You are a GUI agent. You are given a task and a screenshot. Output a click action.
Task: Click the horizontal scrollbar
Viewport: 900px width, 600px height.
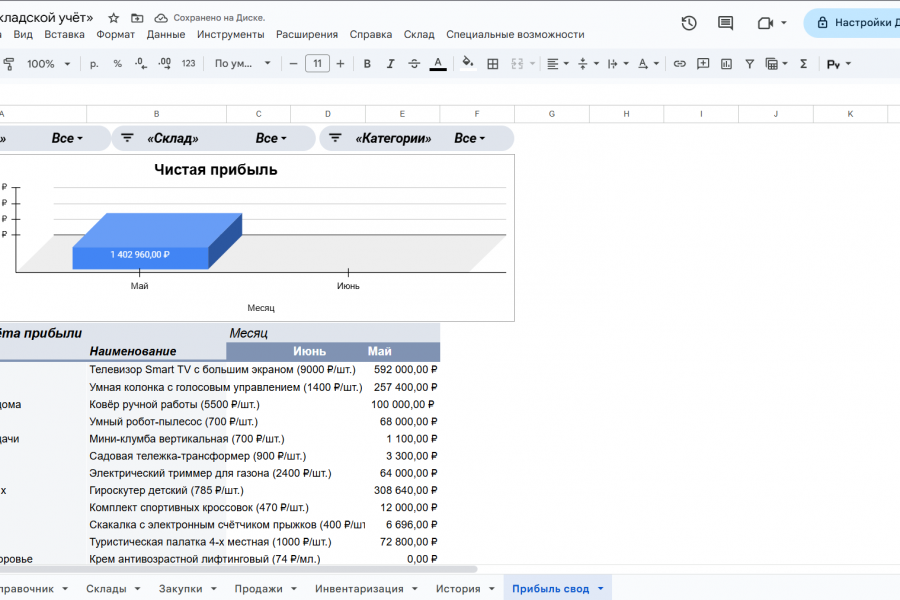pyautogui.click(x=238, y=569)
